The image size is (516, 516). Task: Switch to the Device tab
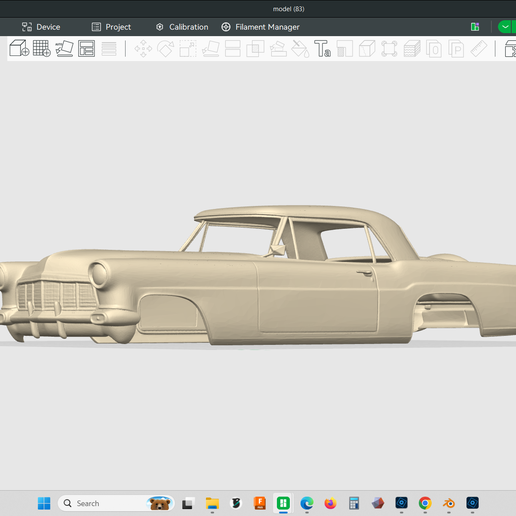41,27
